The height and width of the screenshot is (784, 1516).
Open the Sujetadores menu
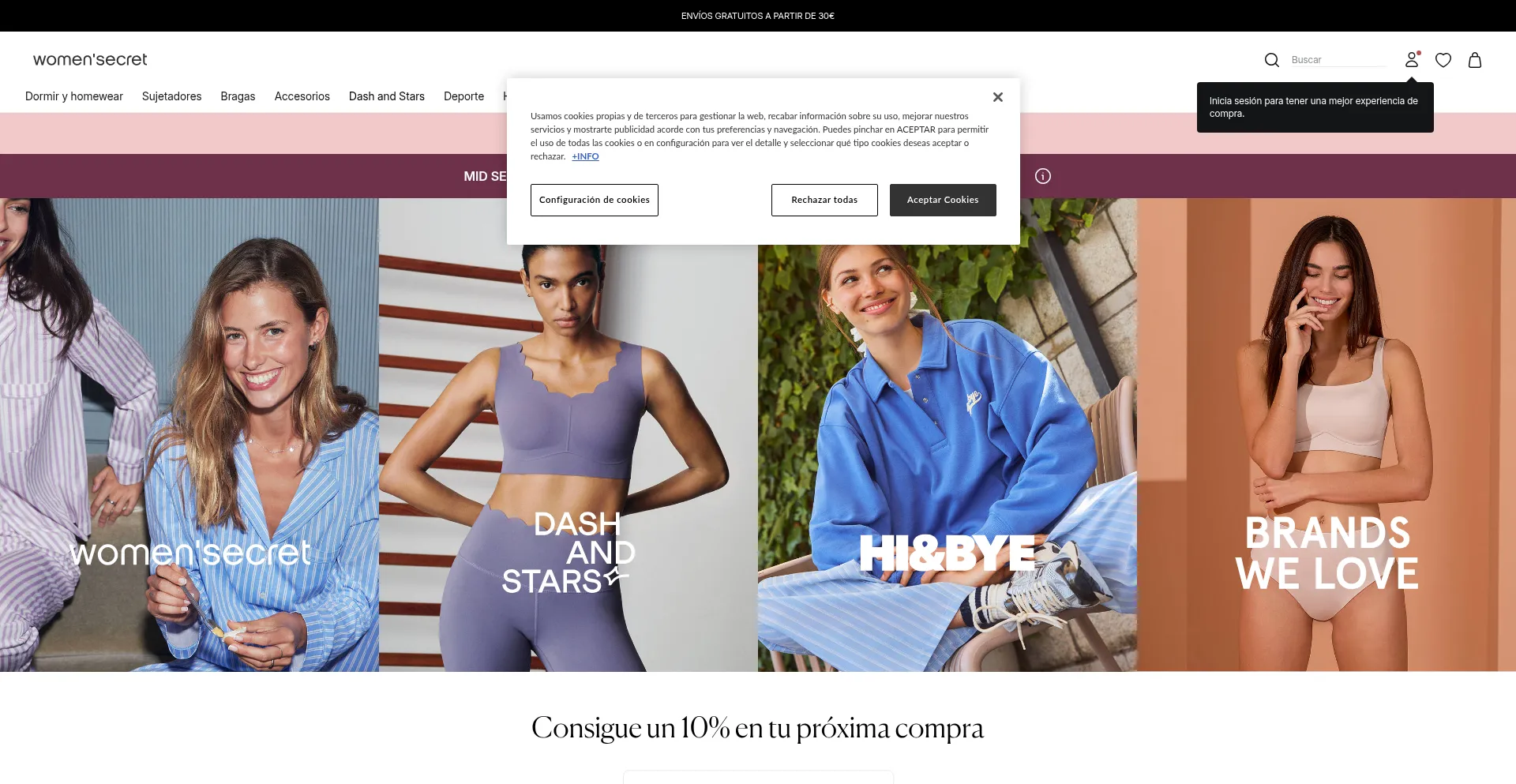point(171,96)
